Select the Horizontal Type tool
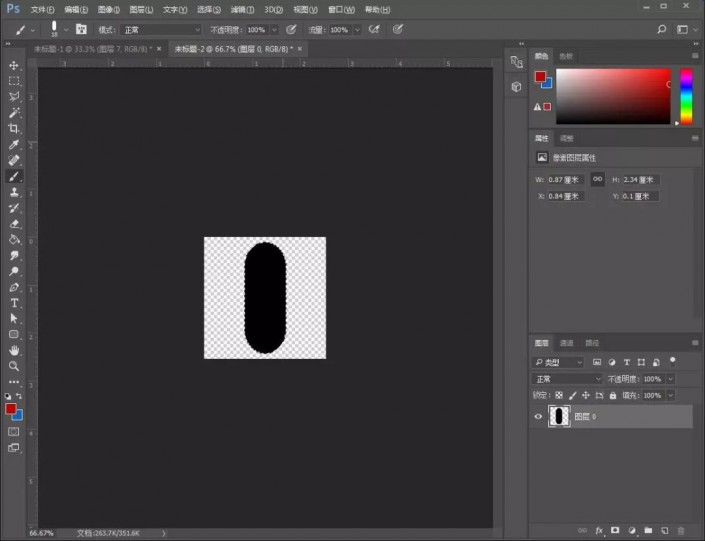Image resolution: width=705 pixels, height=541 pixels. tap(14, 303)
